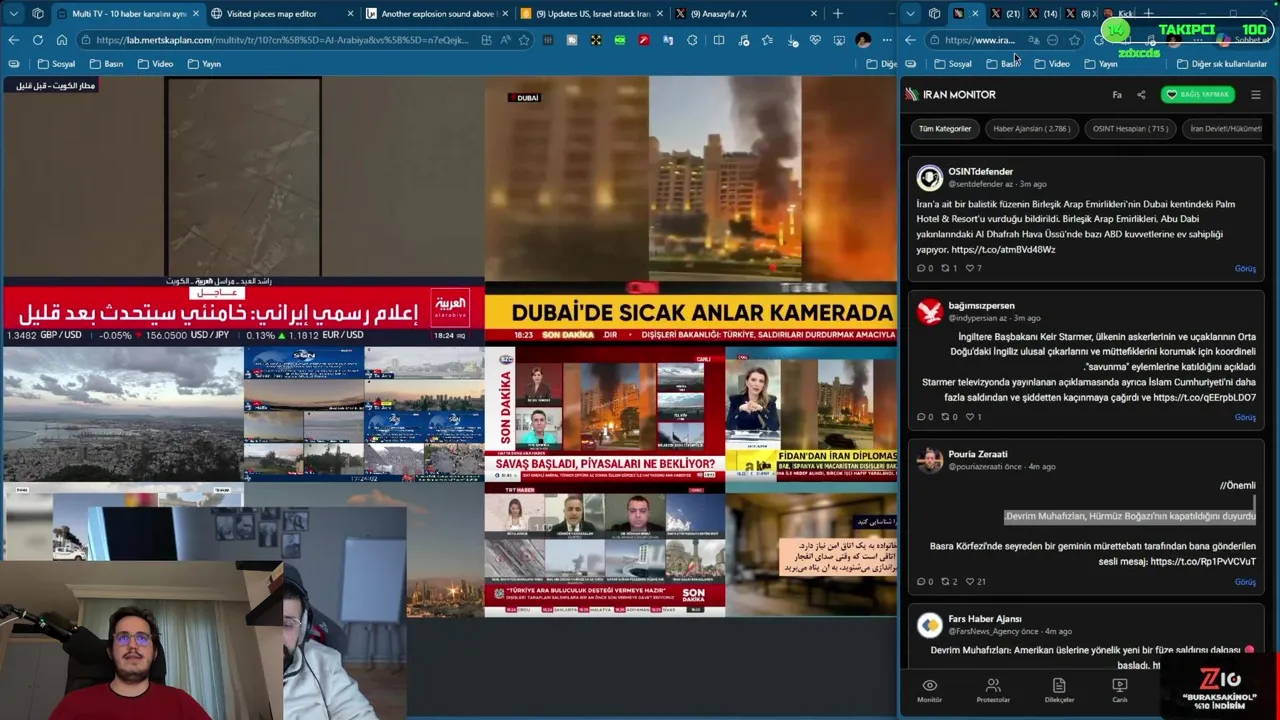Select the OSINT Hesapları (715) filter
This screenshot has height=720, width=1280.
(x=1130, y=129)
